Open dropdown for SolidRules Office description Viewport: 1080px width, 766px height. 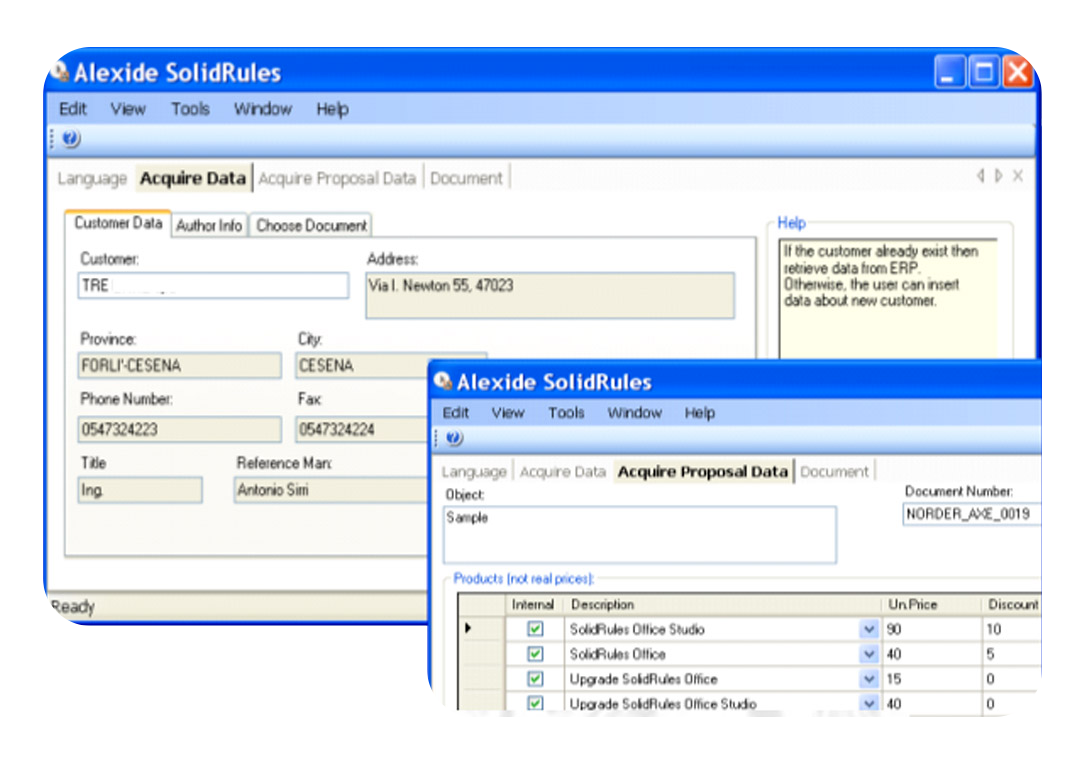tap(869, 654)
